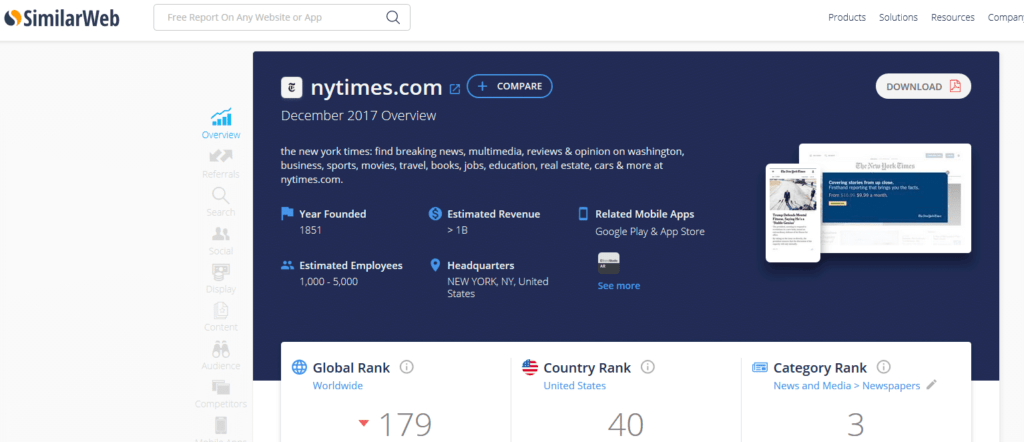Open the Resources menu
This screenshot has height=442, width=1024.
tap(953, 18)
